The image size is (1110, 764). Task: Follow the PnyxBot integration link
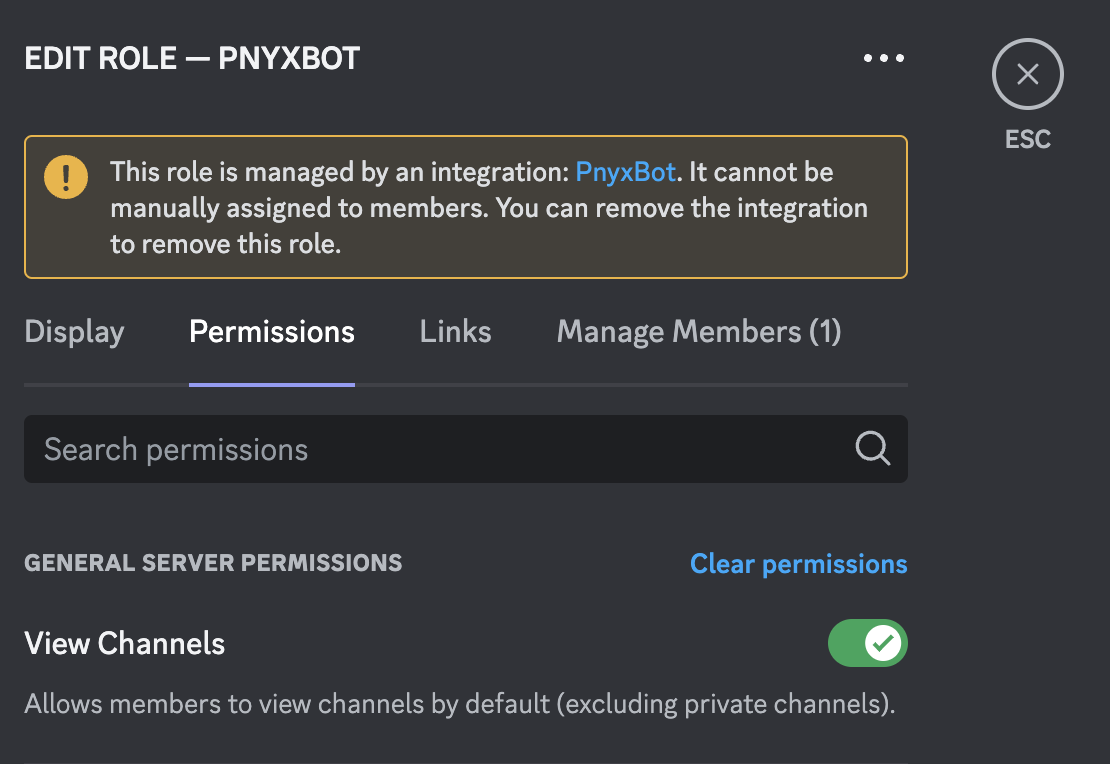(626, 172)
